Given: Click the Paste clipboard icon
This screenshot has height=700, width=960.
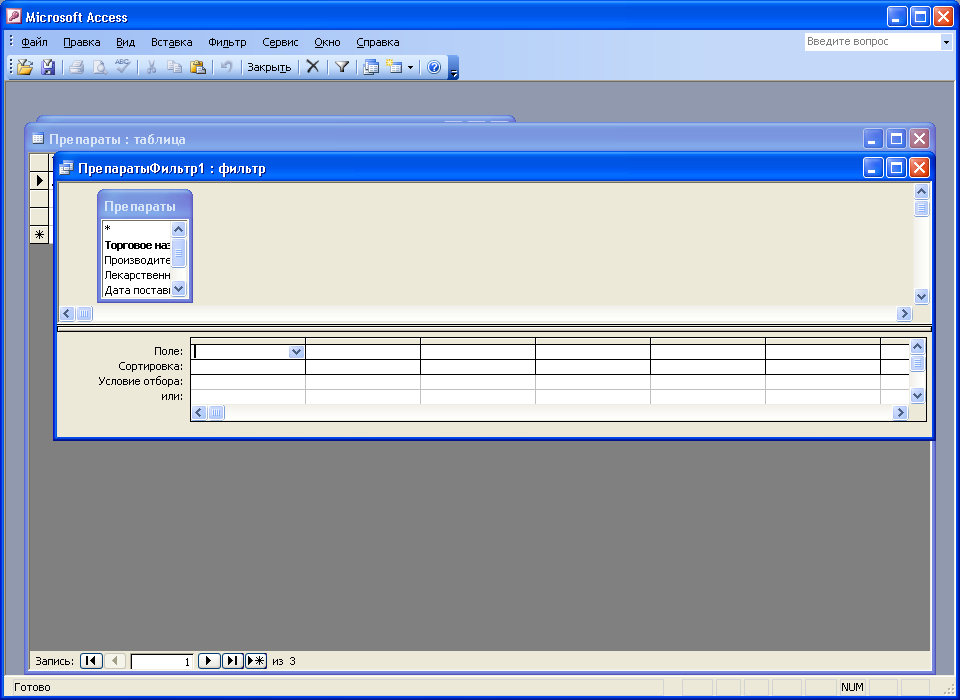Looking at the screenshot, I should [198, 67].
